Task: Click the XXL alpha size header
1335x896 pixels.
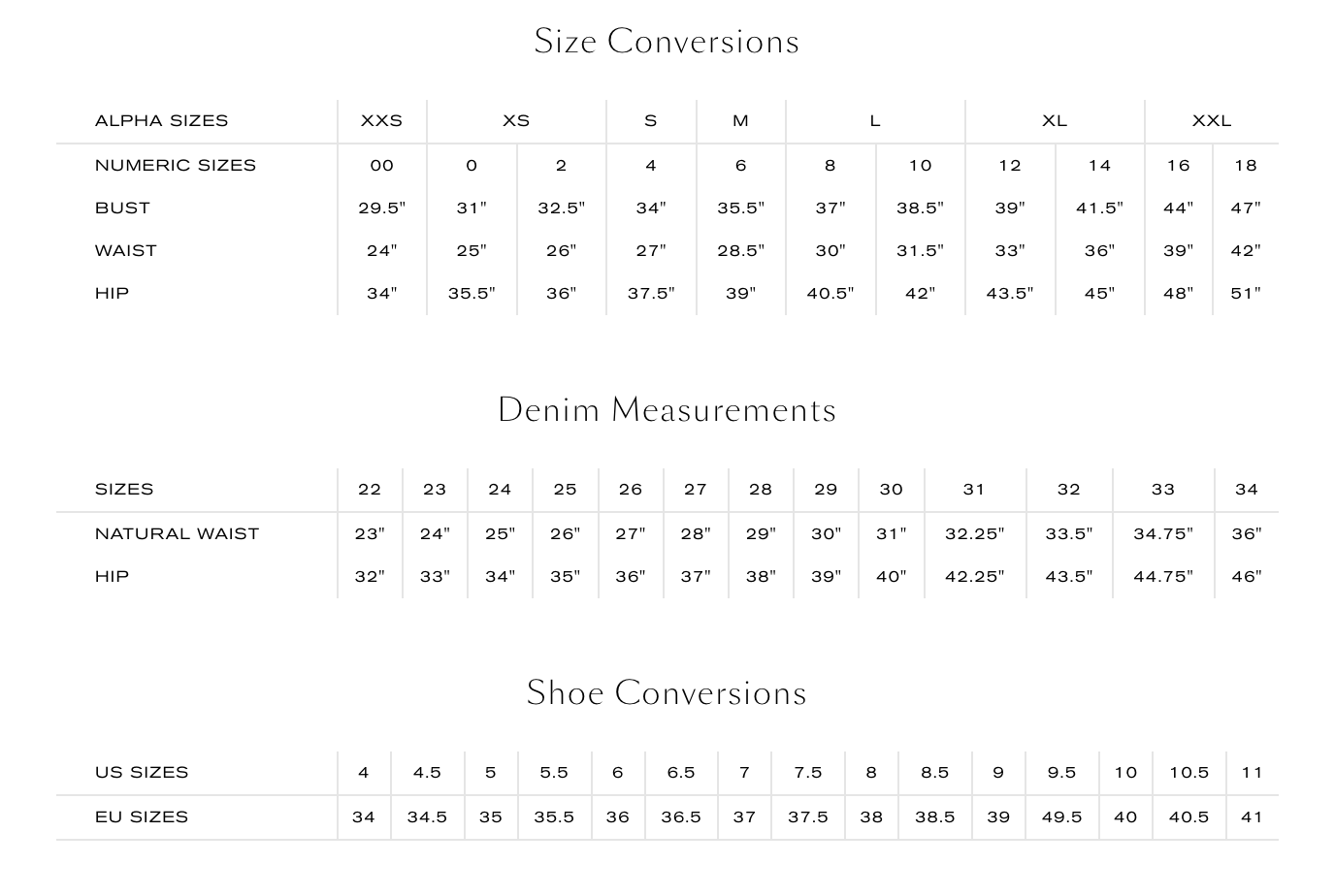Action: (1211, 121)
